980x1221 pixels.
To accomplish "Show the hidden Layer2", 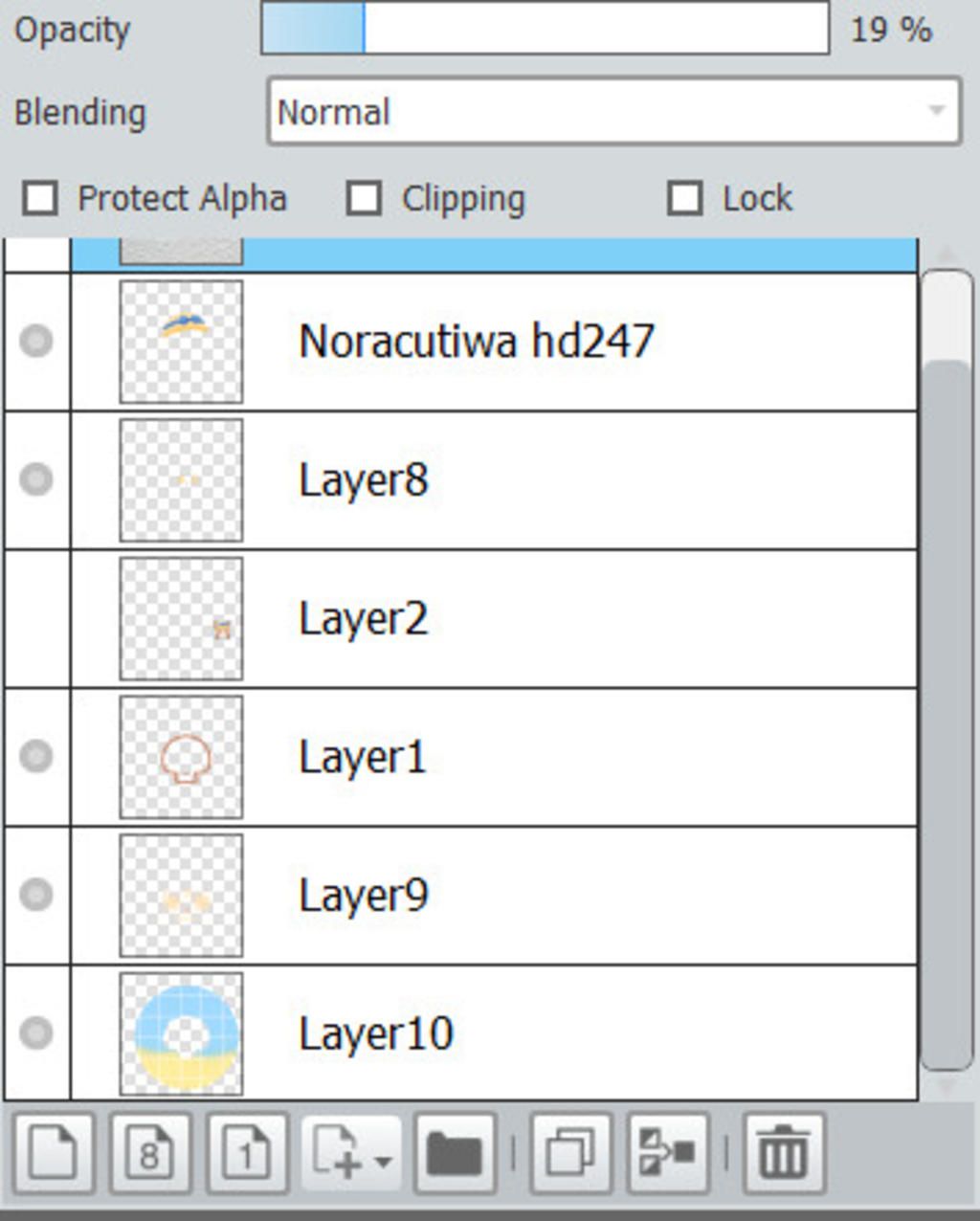I will click(36, 618).
